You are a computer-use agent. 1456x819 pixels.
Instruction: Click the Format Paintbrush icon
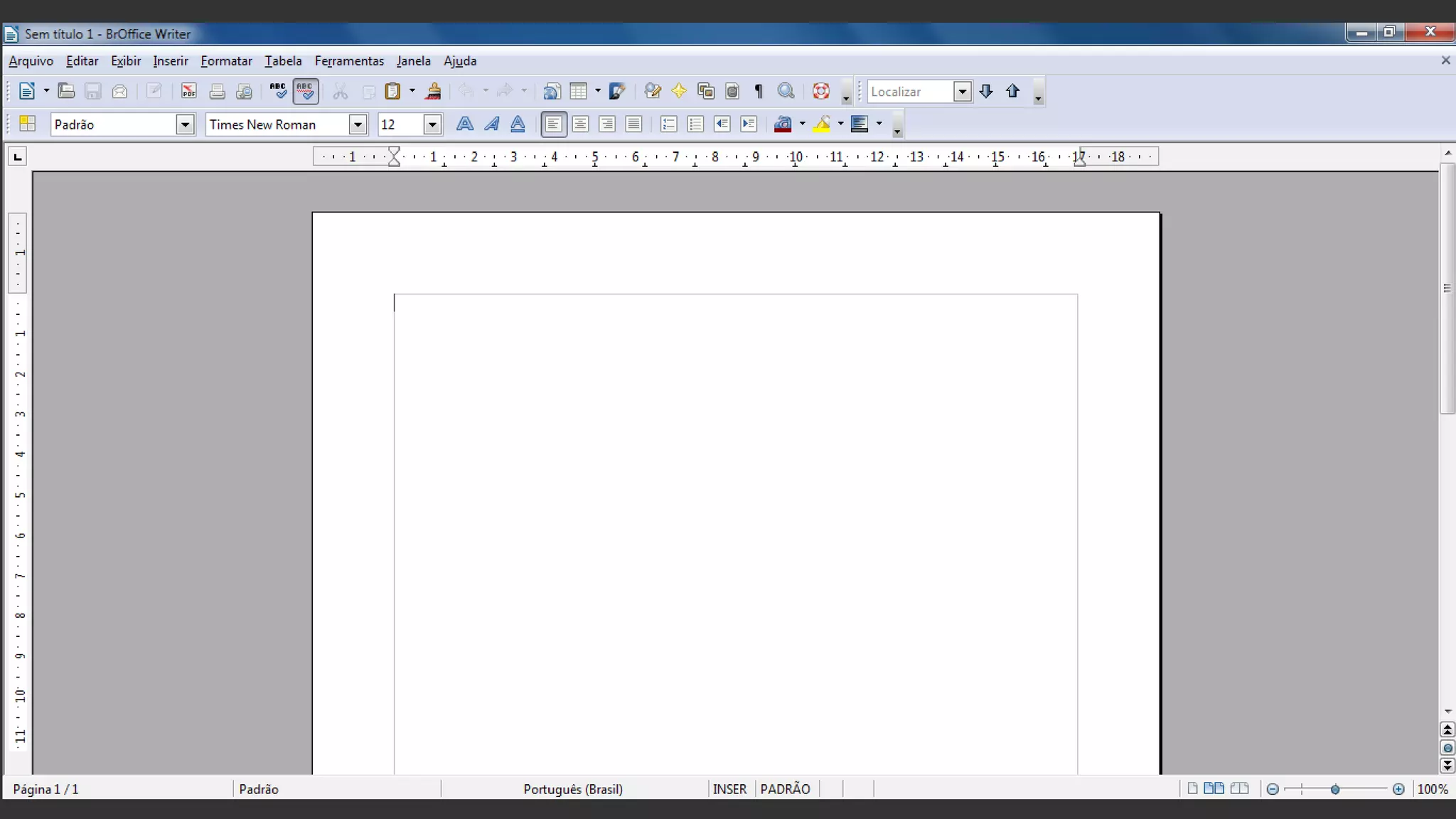tap(433, 91)
